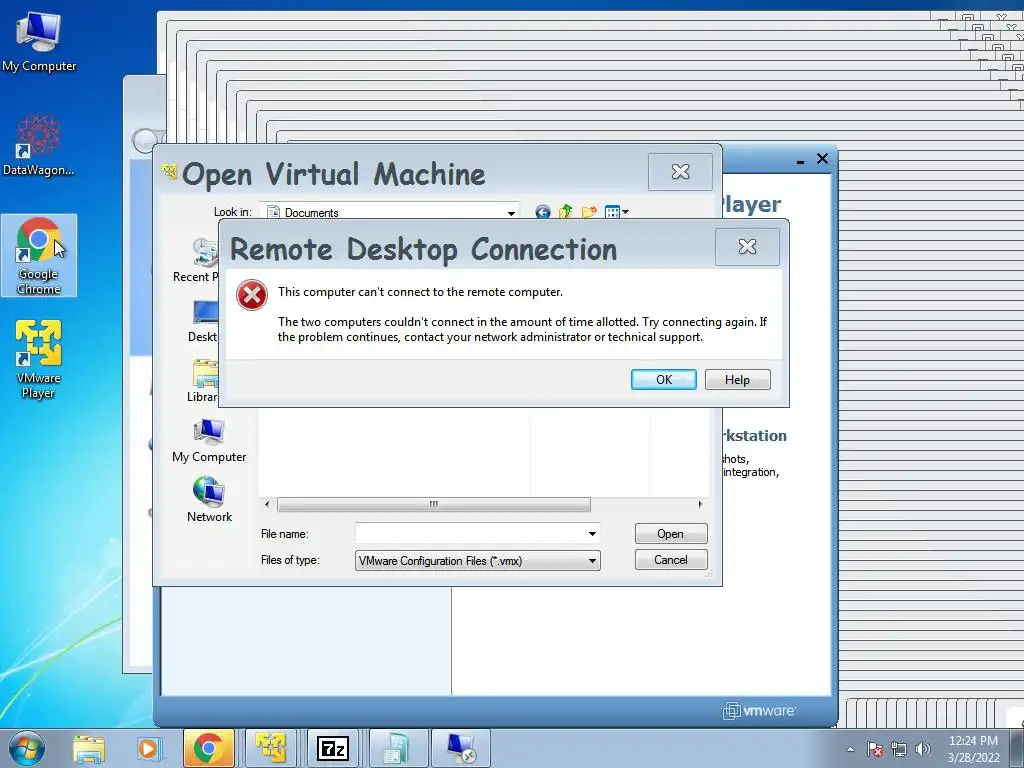Click the red error icon in dialog
Viewport: 1024px width, 768px height.
pyautogui.click(x=251, y=295)
